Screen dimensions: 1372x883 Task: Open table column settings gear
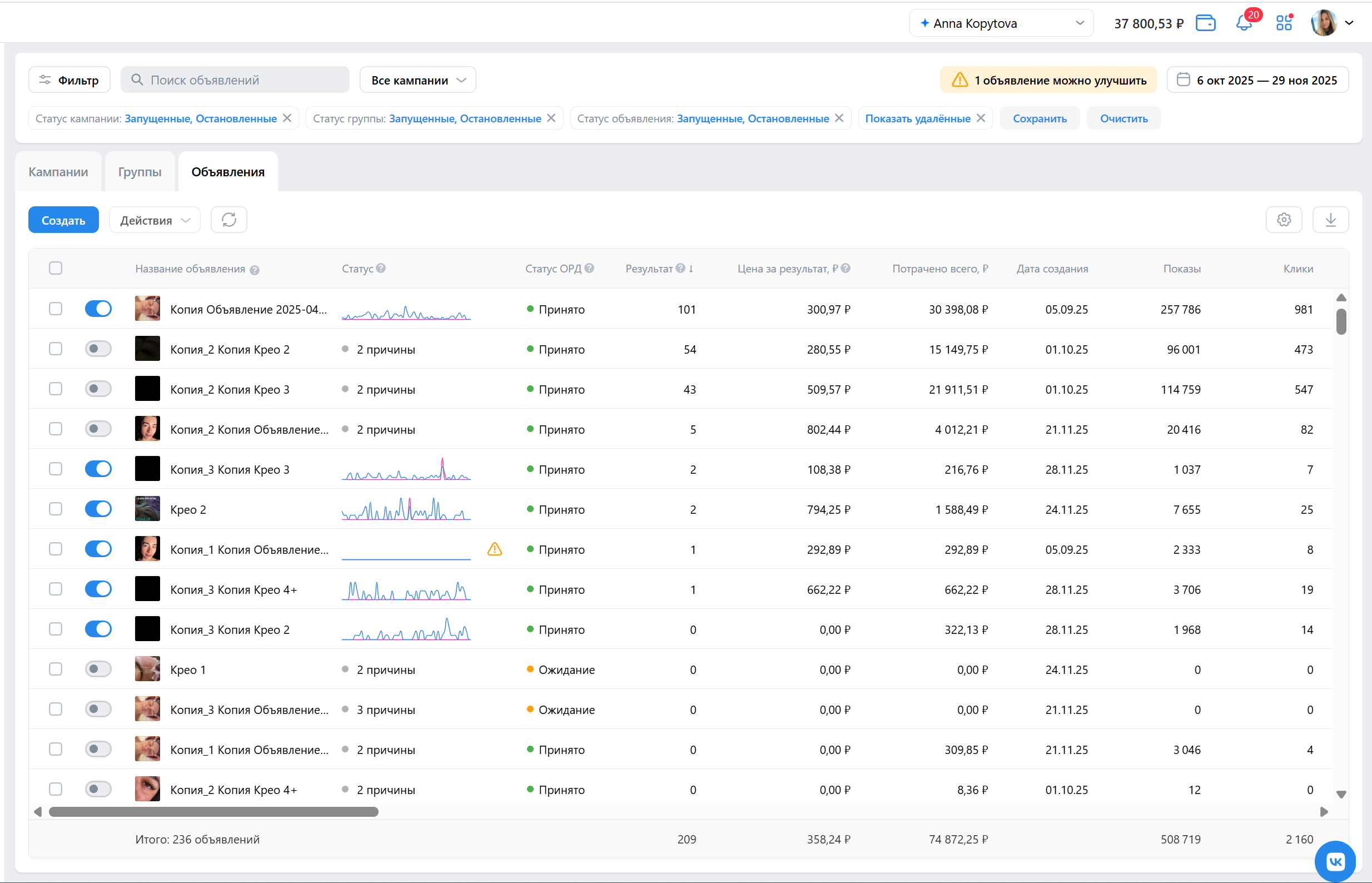pos(1284,220)
